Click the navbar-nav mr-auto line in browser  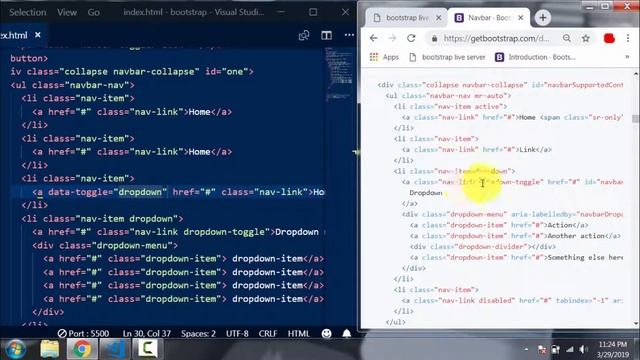(x=448, y=96)
